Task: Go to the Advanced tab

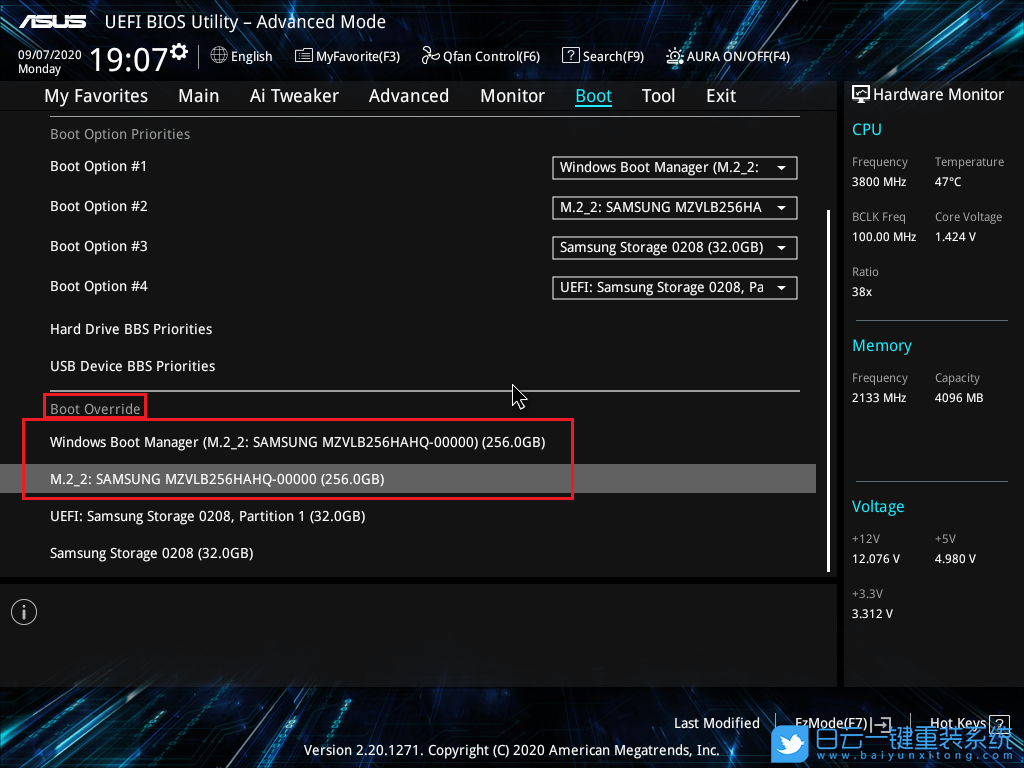Action: (408, 96)
